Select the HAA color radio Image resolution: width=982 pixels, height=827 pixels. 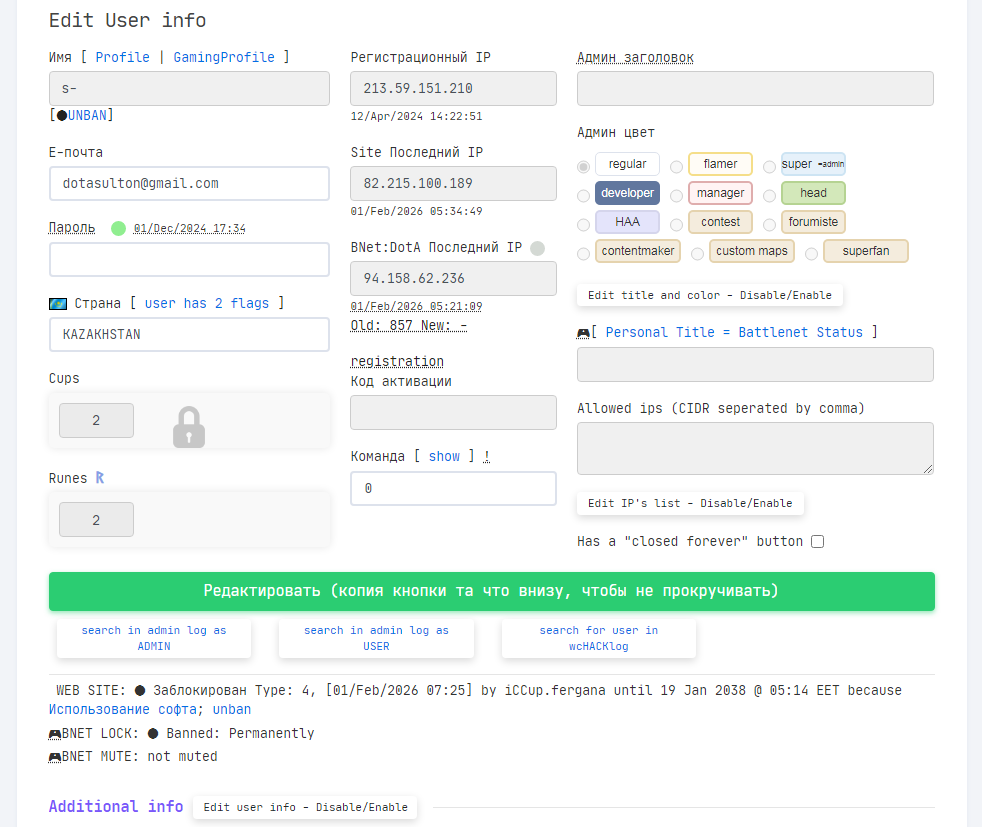click(x=583, y=224)
